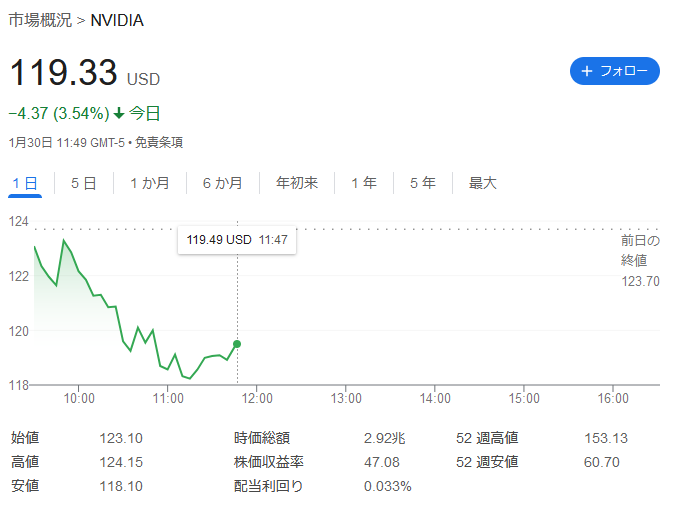Click the 安値 value 118.10
Viewport: 677px width, 507px height.
click(121, 486)
